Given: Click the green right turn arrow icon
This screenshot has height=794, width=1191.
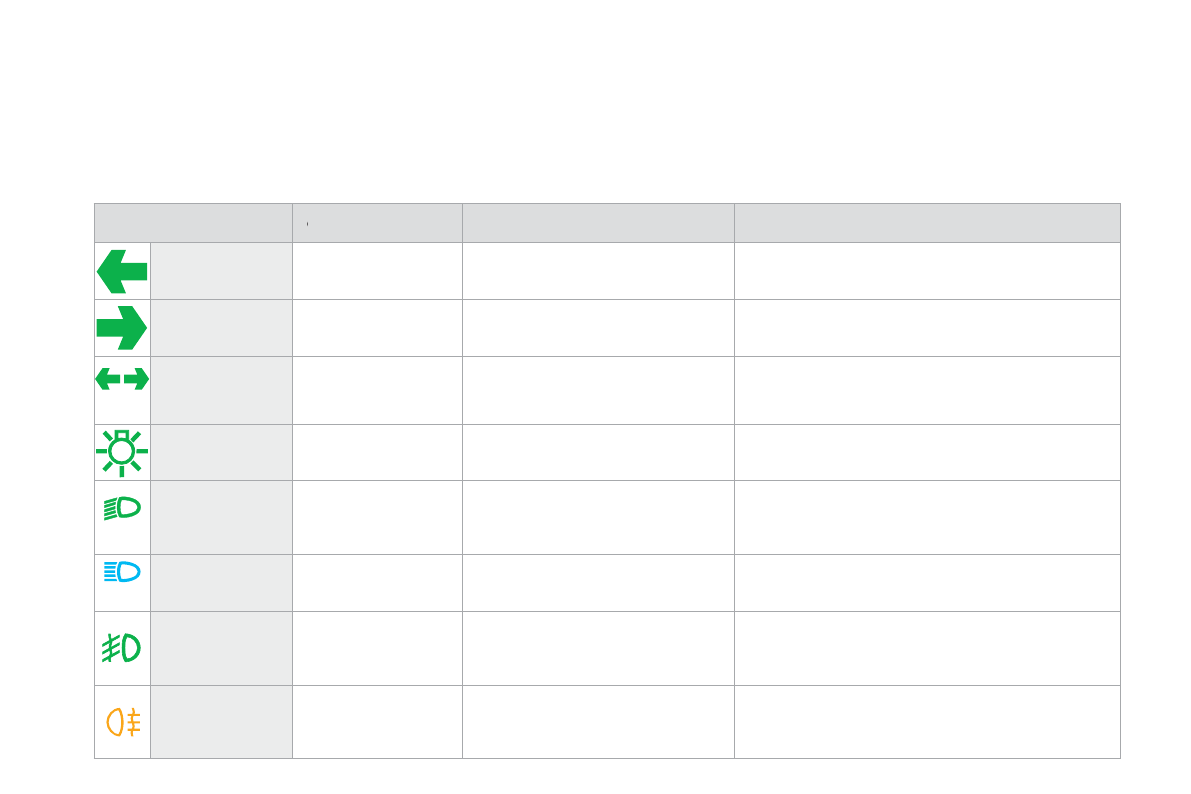Looking at the screenshot, I should click(122, 328).
